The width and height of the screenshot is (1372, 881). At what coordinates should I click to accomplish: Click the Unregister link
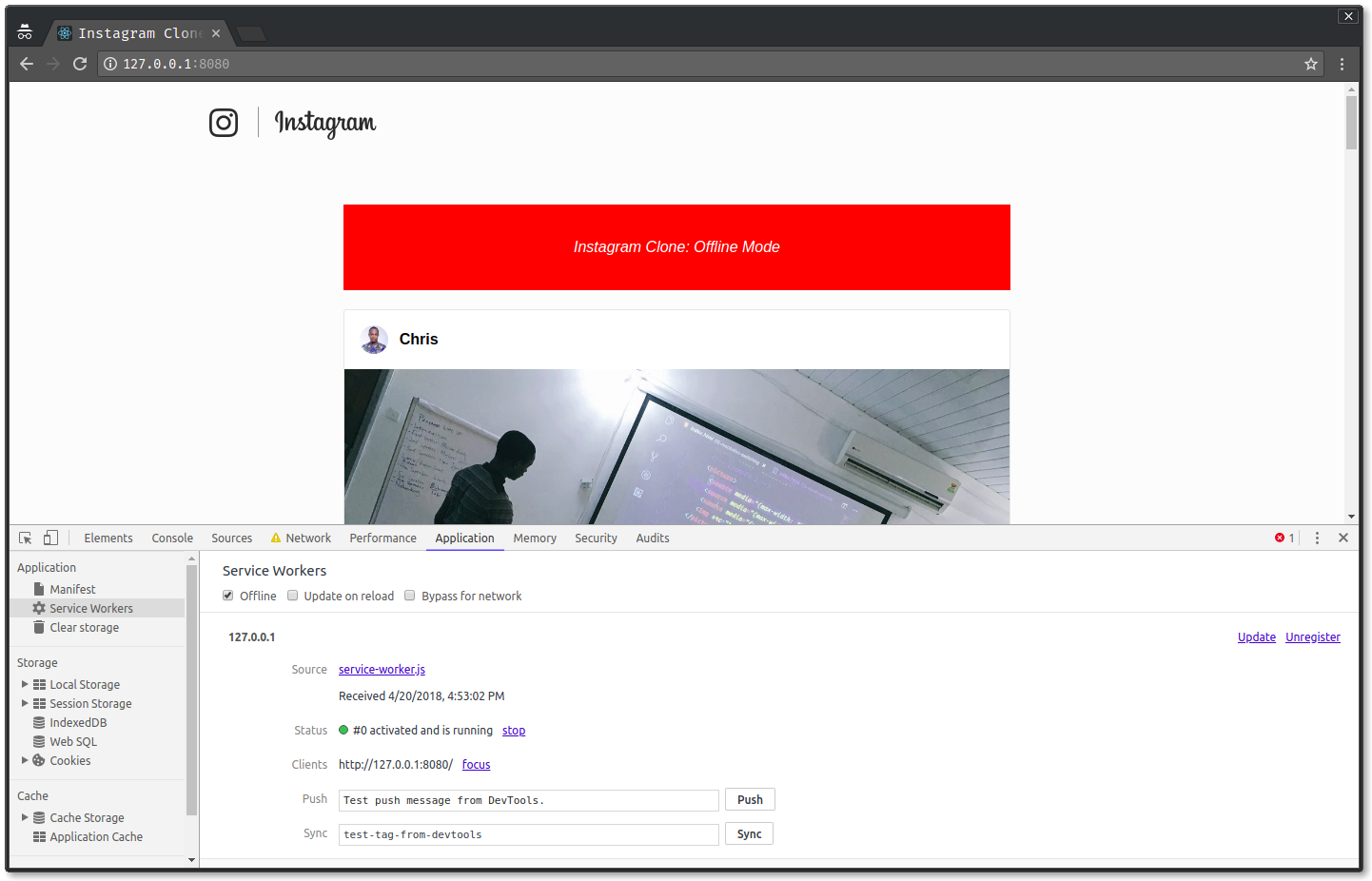pos(1313,636)
